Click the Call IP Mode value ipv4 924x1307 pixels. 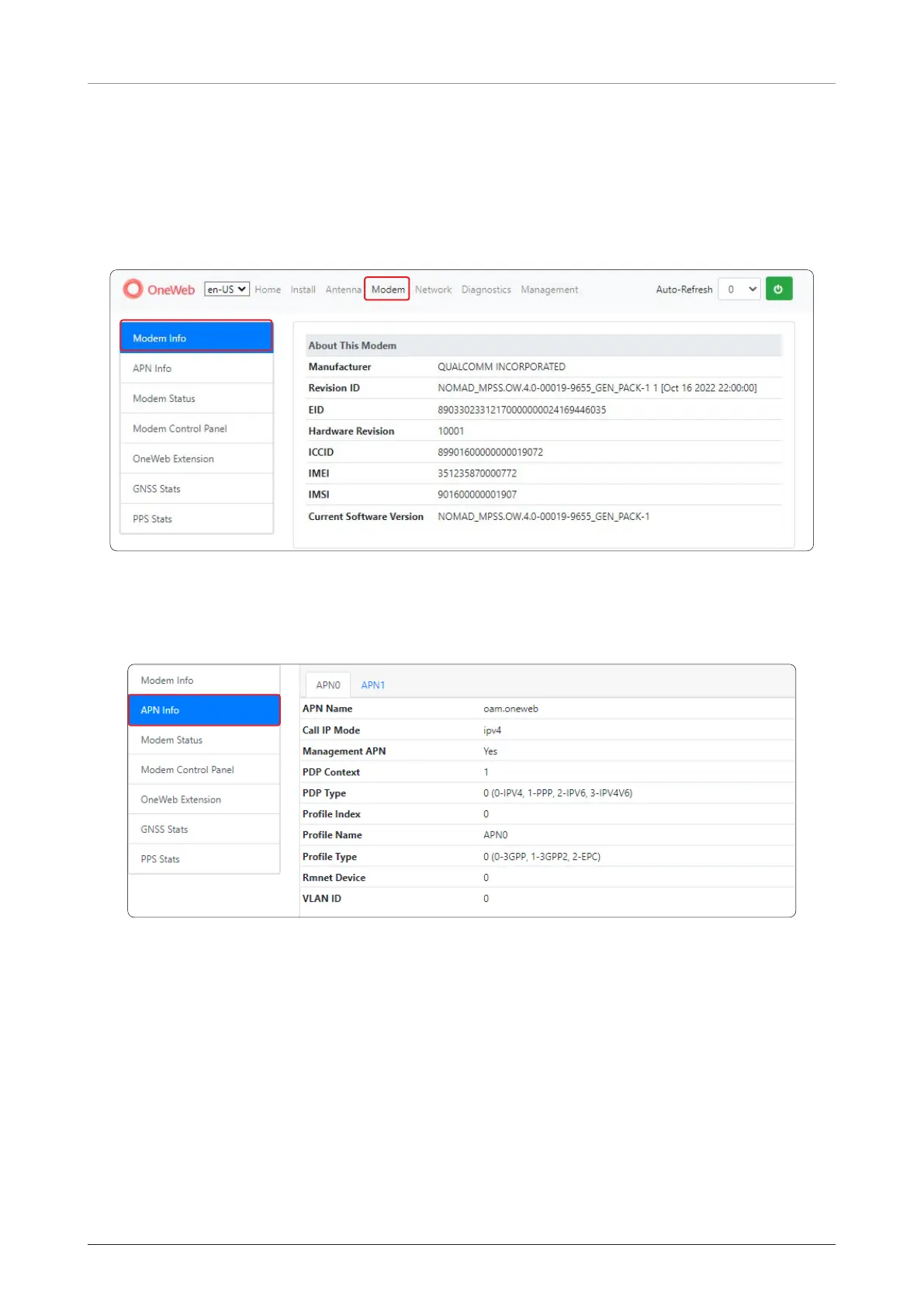(492, 730)
